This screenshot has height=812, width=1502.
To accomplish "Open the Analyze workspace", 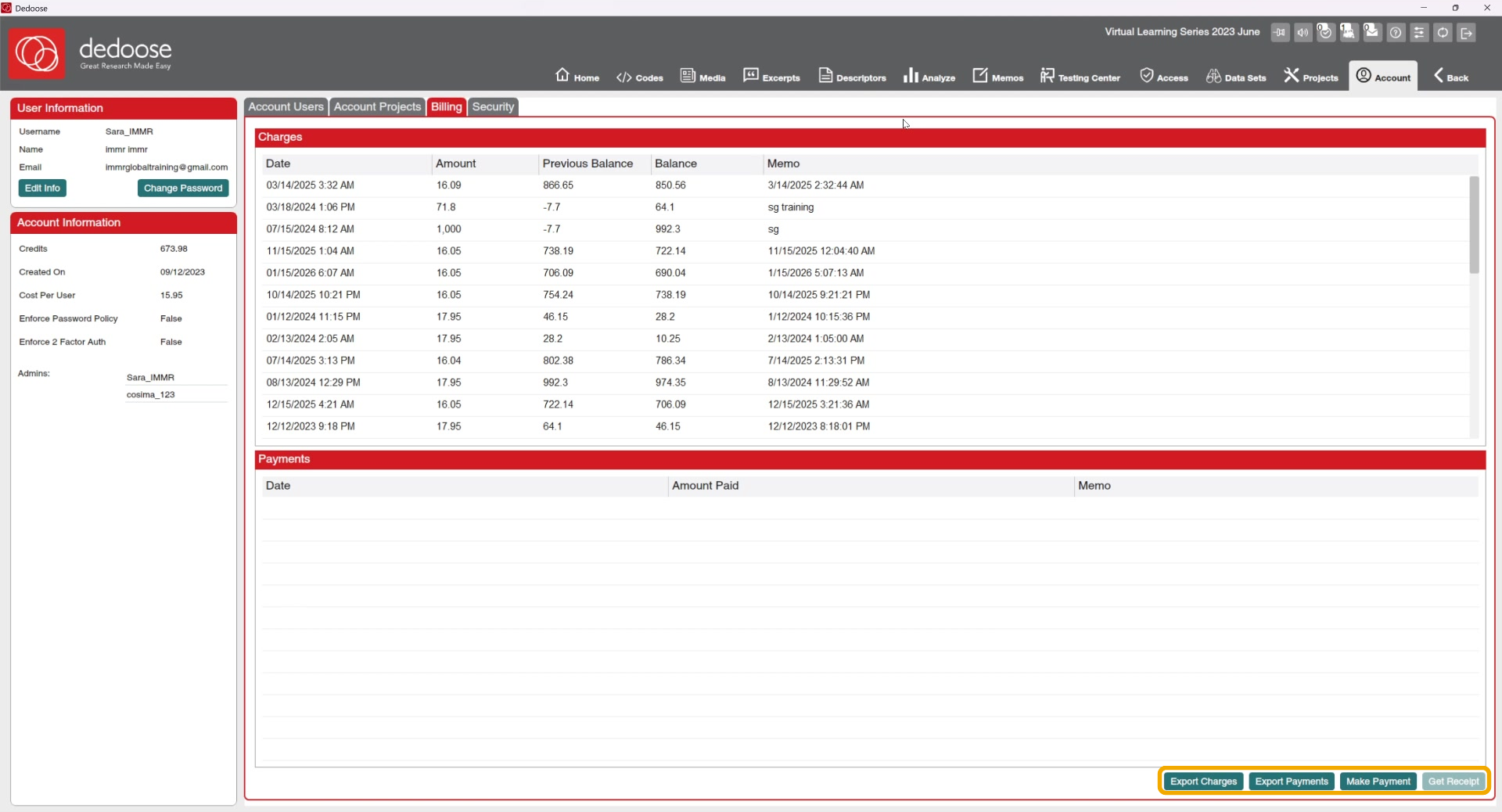I will coord(929,76).
